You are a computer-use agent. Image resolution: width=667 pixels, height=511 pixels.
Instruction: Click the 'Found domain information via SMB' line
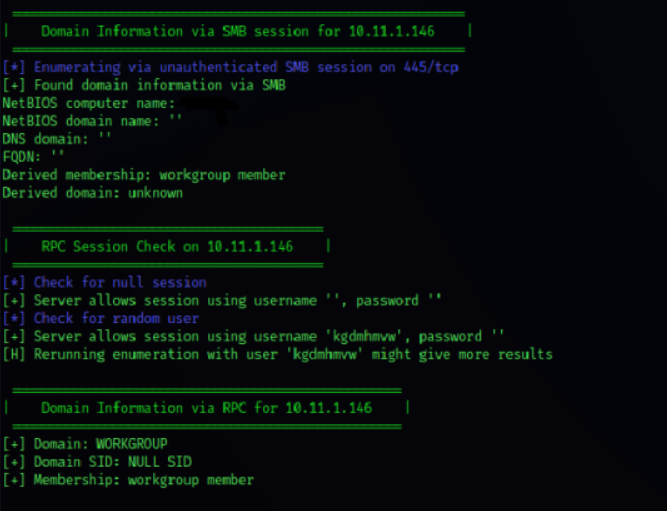click(144, 85)
